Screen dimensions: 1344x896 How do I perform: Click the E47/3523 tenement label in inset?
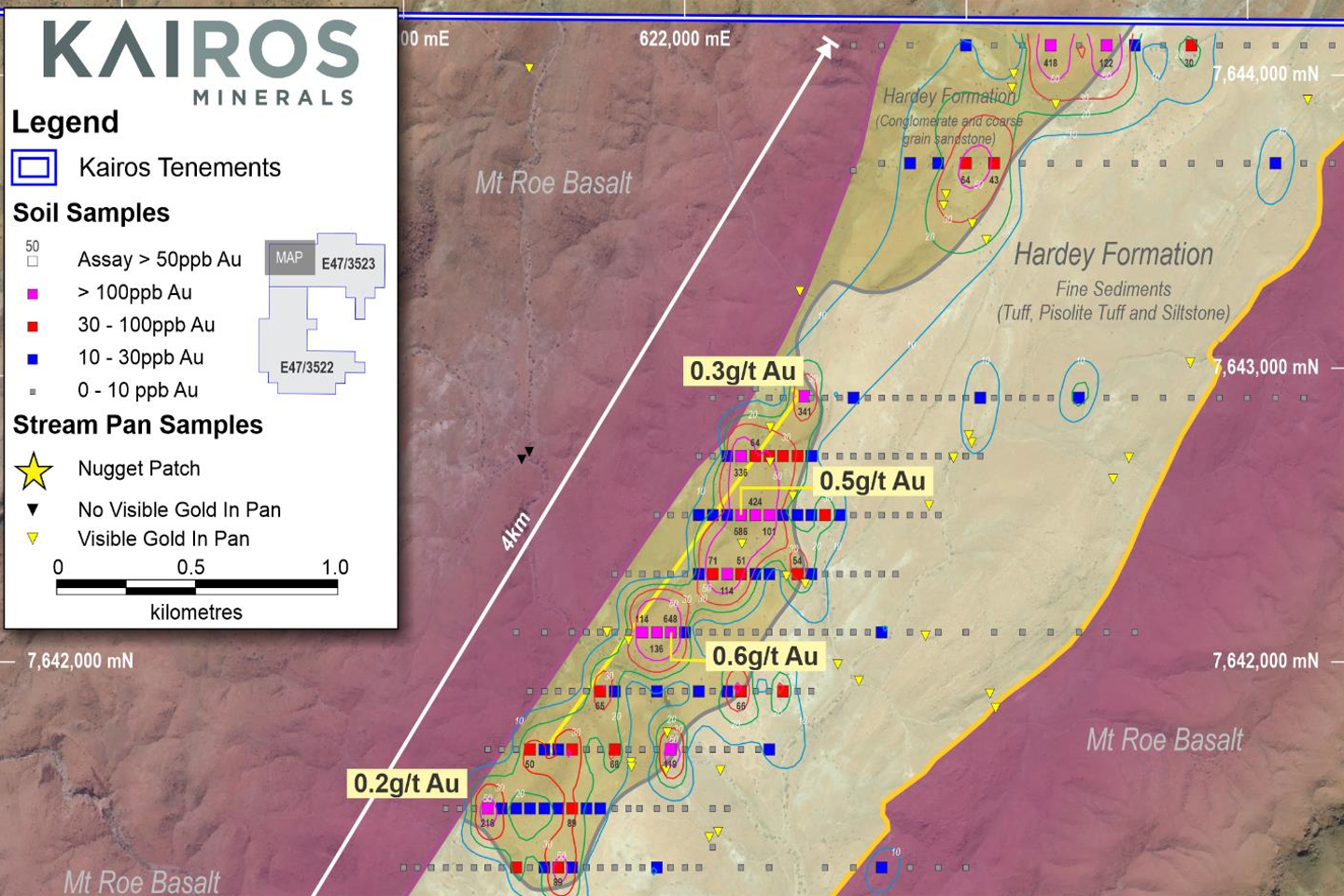tap(348, 263)
